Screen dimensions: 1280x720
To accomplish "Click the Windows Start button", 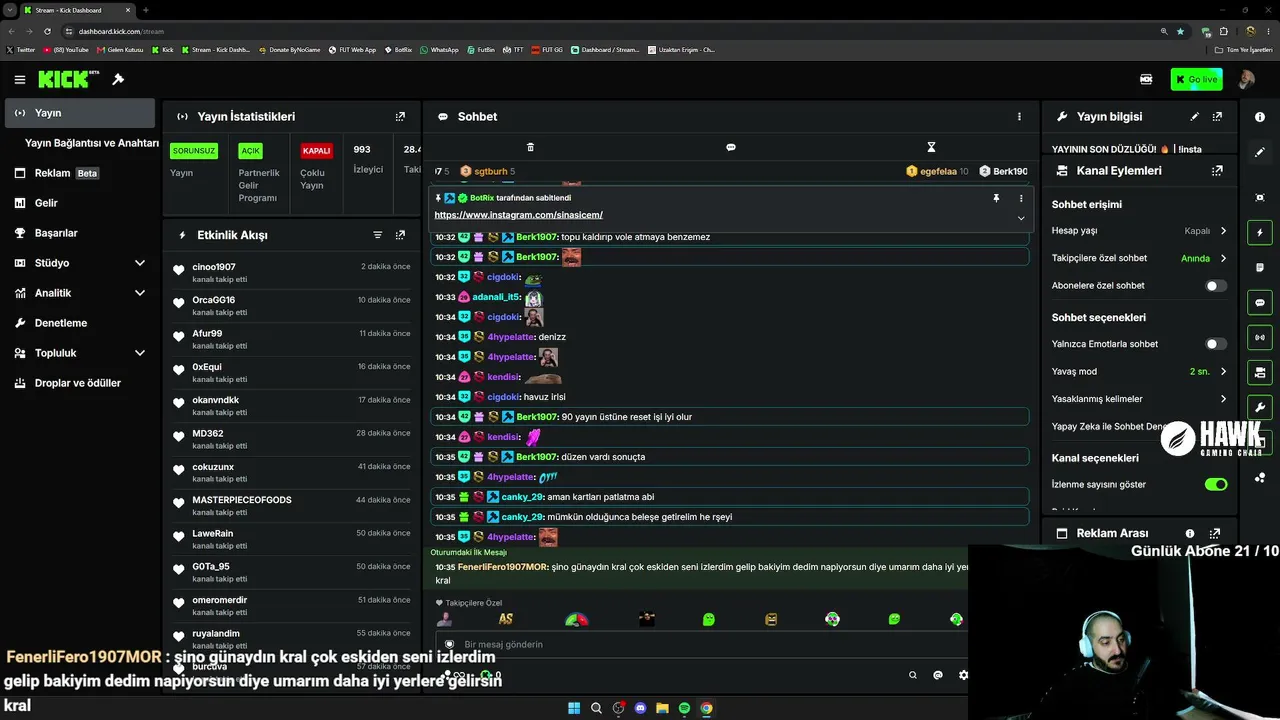I will 574,708.
